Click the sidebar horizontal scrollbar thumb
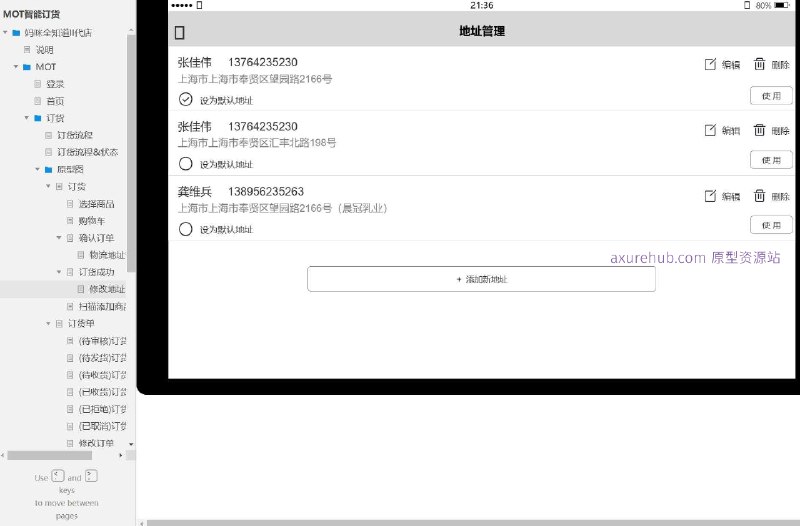Screen dimensions: 800x526 (49, 455)
